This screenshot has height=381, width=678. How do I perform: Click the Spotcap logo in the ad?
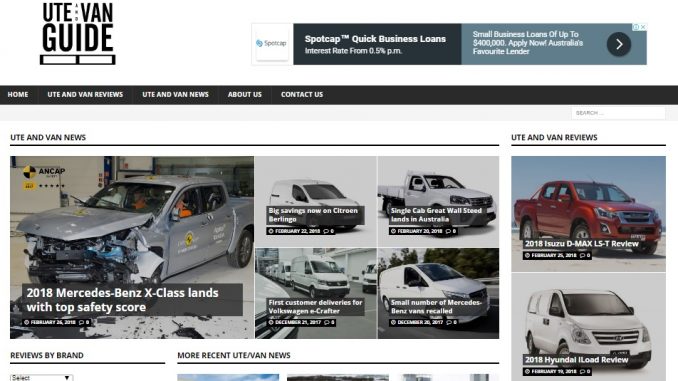(x=272, y=43)
